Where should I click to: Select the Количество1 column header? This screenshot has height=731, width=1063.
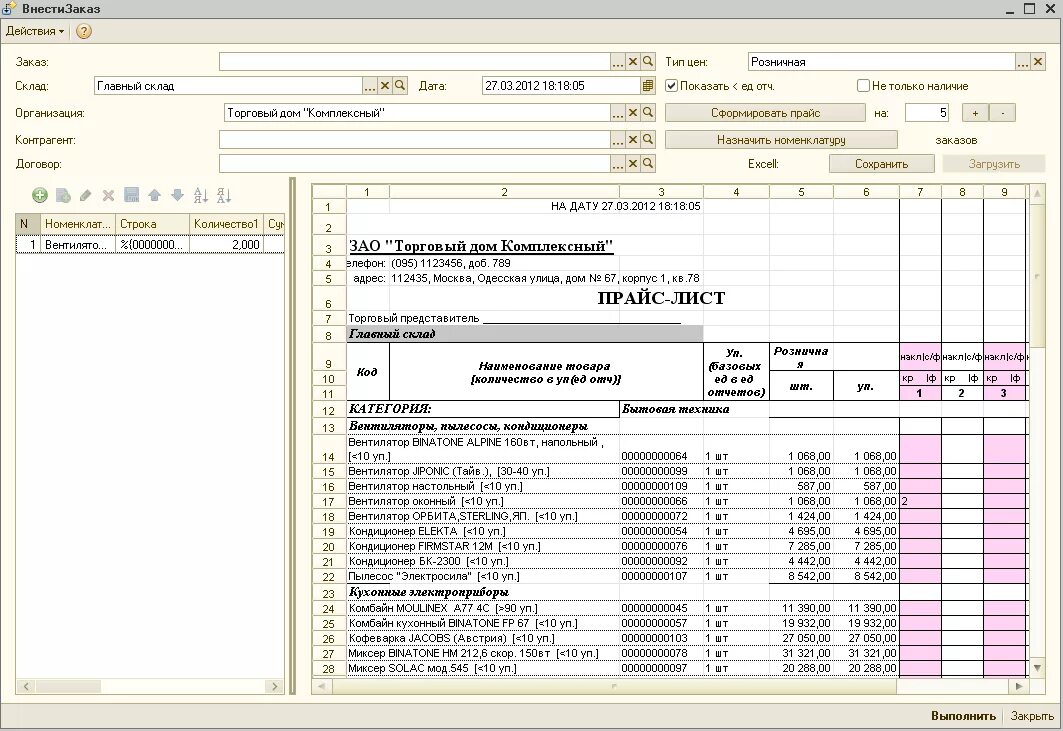click(226, 223)
